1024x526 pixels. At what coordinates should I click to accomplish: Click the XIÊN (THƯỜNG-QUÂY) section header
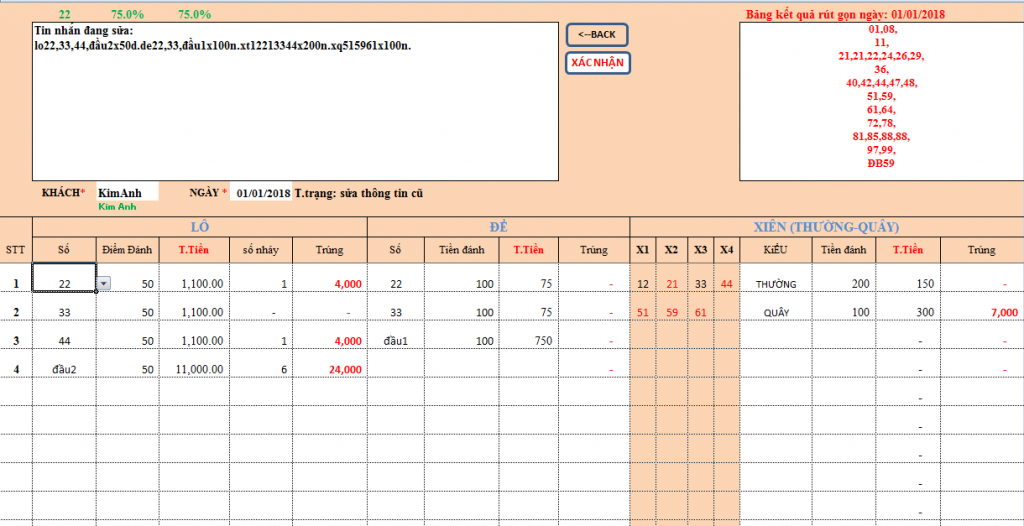coord(825,226)
